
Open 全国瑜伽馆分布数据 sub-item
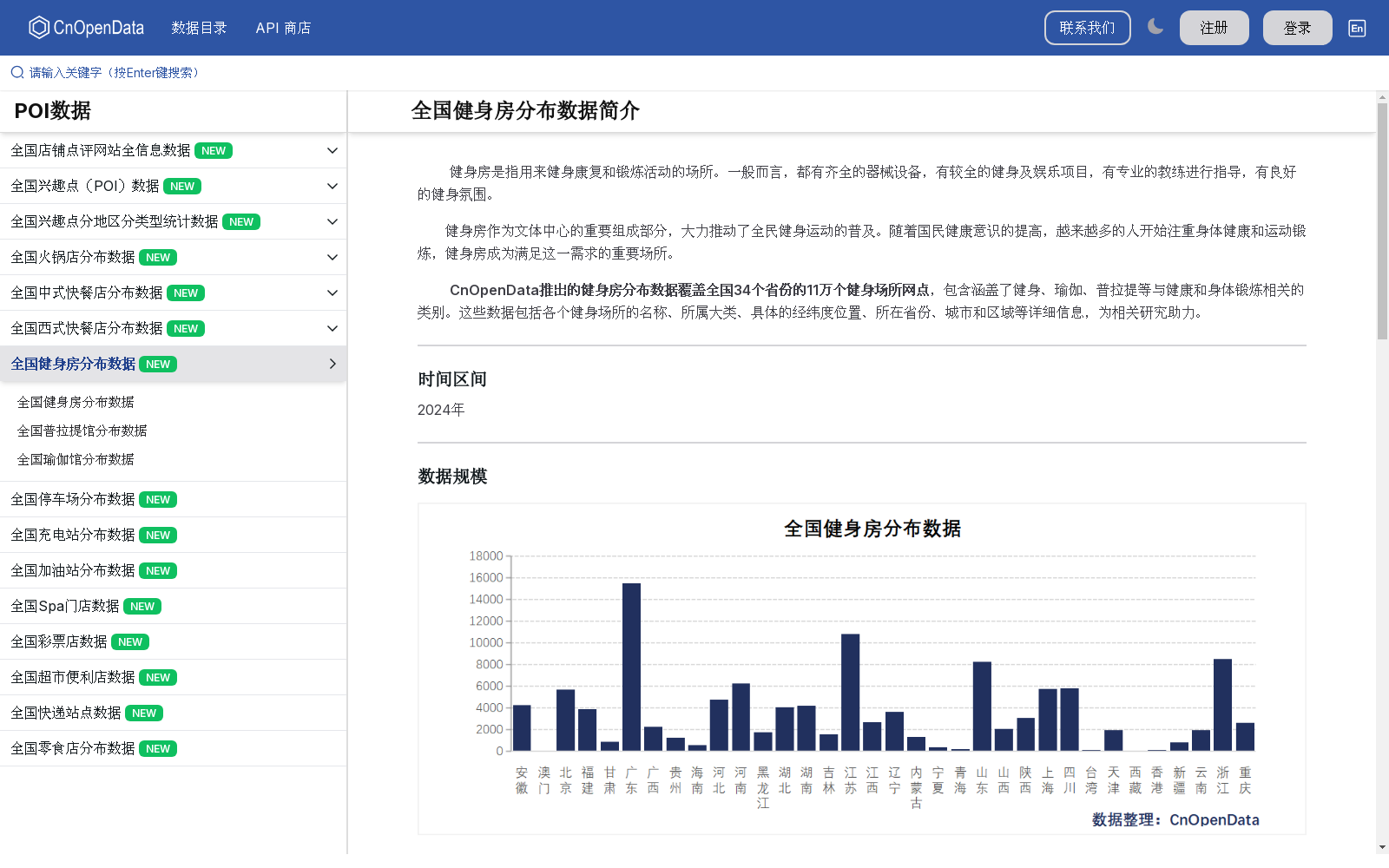click(76, 460)
